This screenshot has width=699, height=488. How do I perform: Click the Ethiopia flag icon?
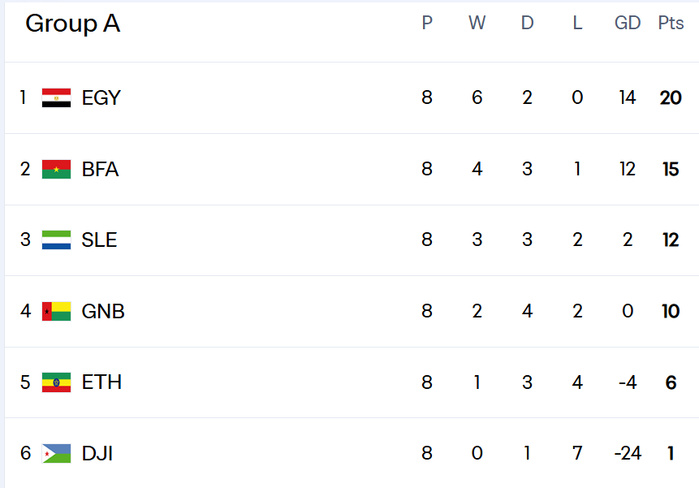coord(56,382)
